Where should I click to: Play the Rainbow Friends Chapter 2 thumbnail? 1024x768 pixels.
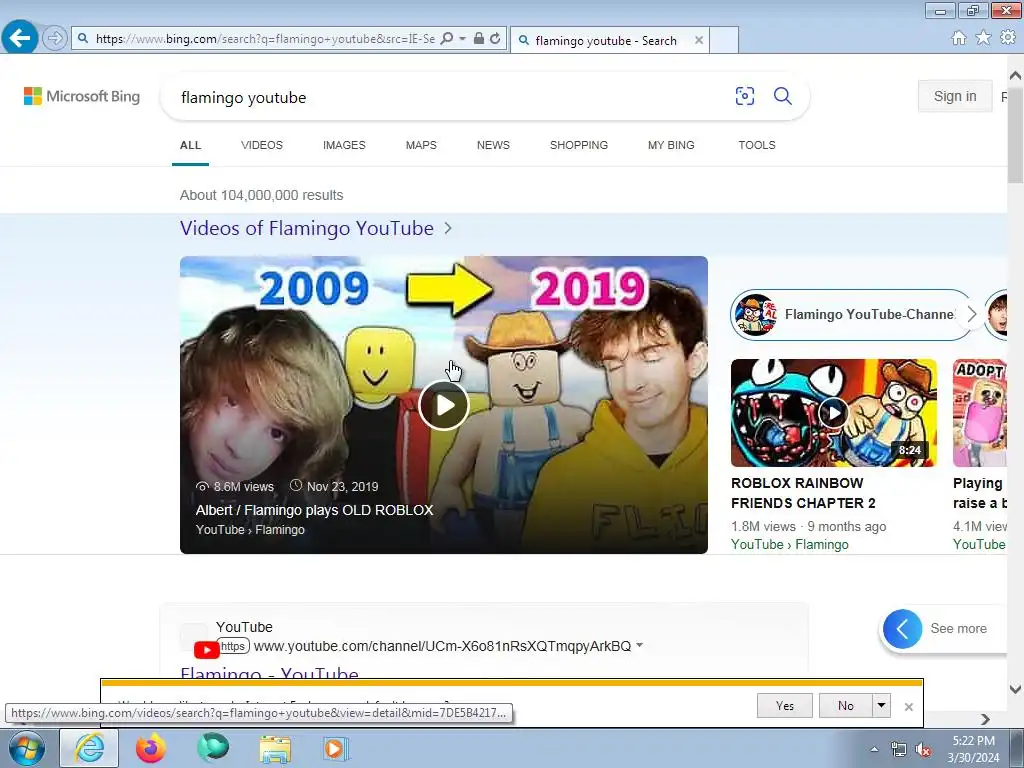(833, 413)
